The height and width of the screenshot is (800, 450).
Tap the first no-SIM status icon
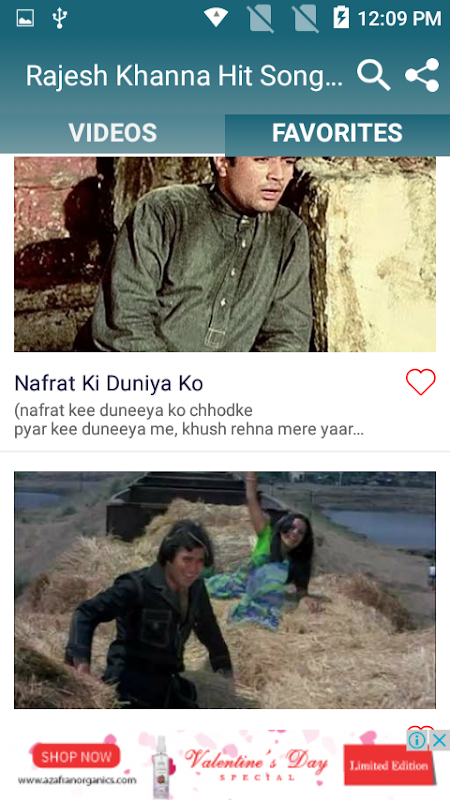[x=261, y=18]
